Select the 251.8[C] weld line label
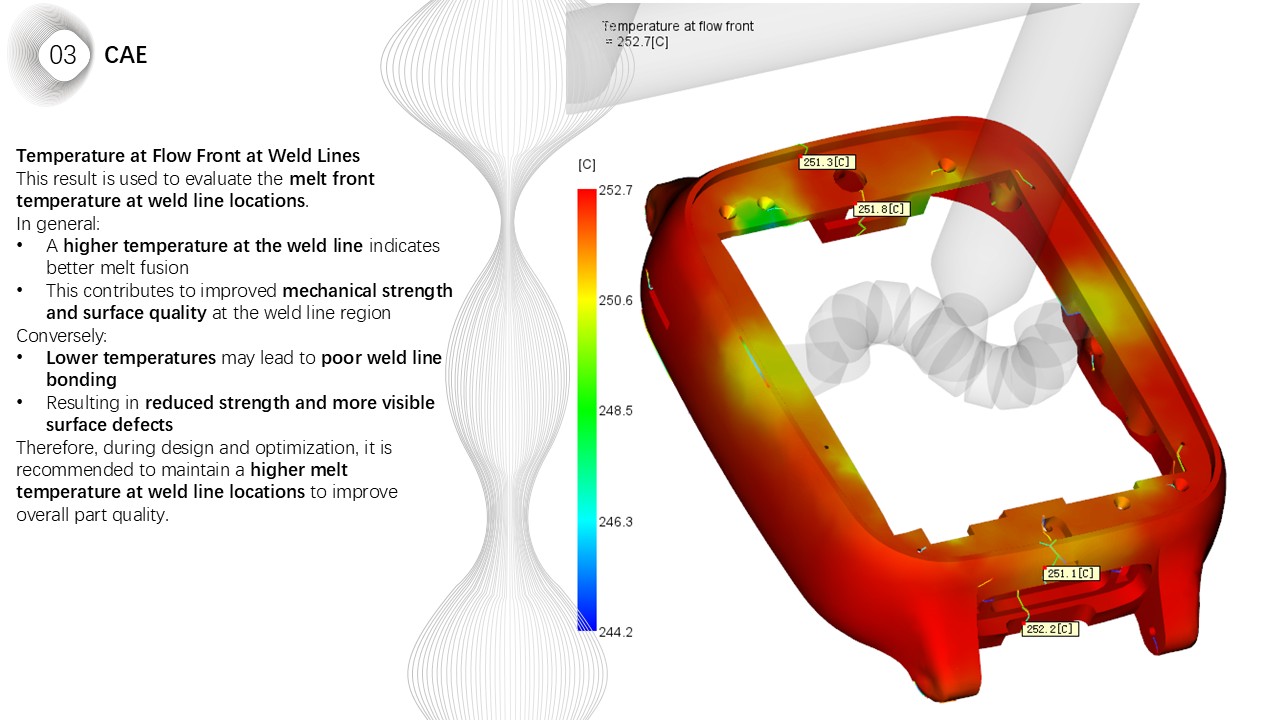 point(883,209)
